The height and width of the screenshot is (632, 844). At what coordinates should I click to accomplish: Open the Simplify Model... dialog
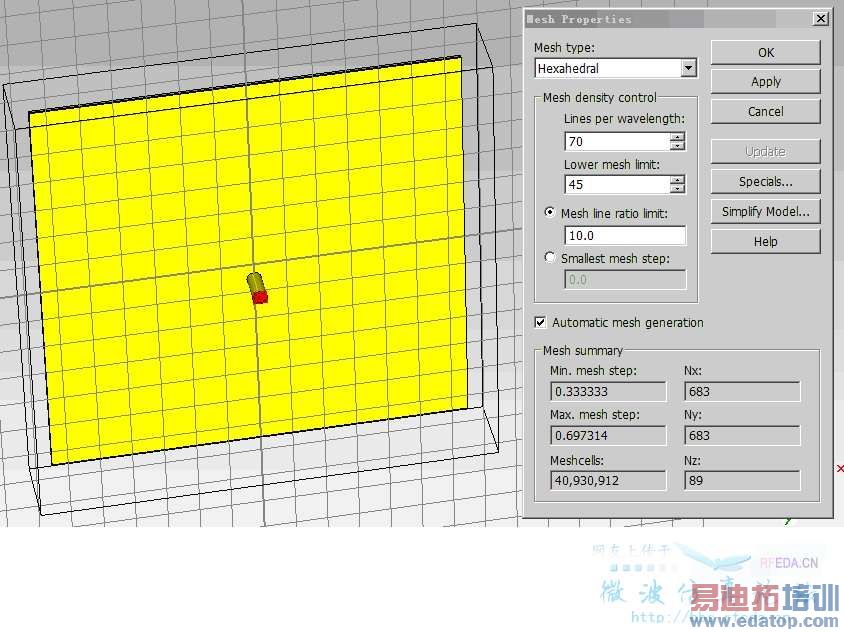(x=765, y=212)
